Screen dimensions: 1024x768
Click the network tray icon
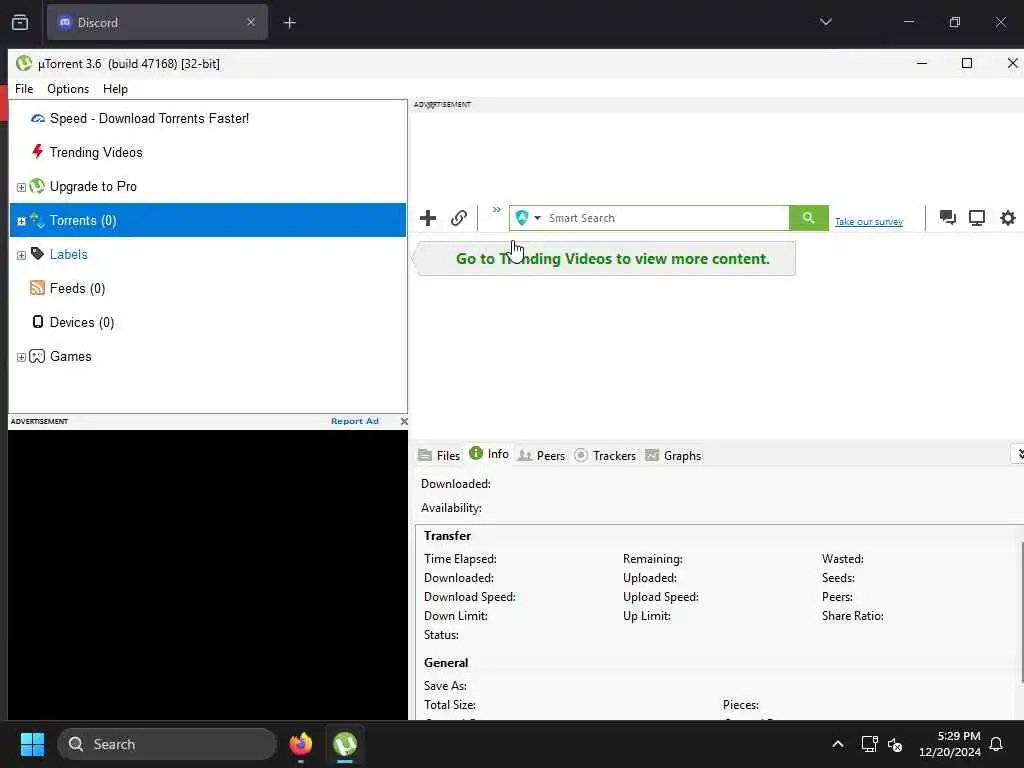(869, 744)
